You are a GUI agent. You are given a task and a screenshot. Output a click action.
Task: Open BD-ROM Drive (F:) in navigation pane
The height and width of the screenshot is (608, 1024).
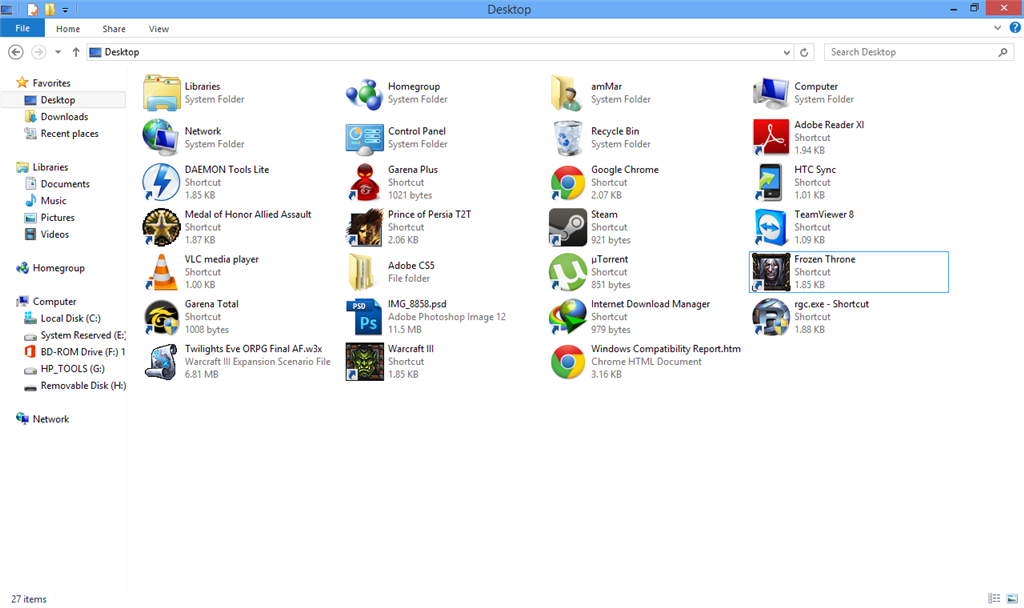point(82,352)
